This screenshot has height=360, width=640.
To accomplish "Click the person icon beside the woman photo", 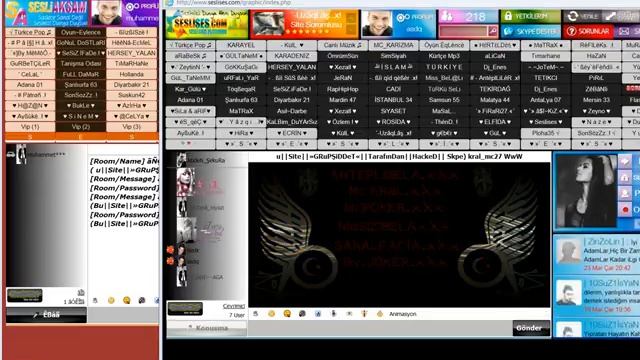I will click(624, 193).
